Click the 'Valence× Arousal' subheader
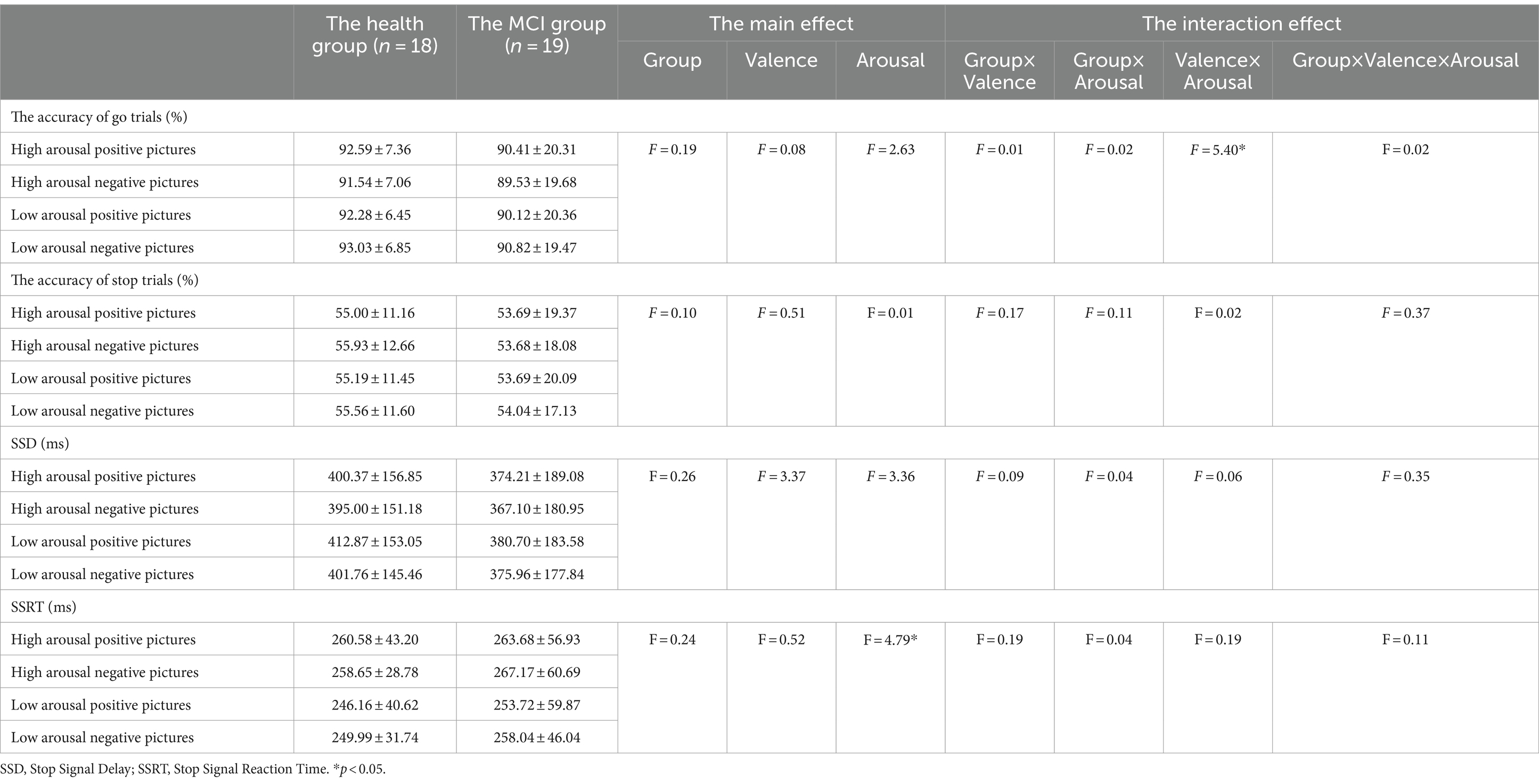The image size is (1539, 784). (1217, 70)
